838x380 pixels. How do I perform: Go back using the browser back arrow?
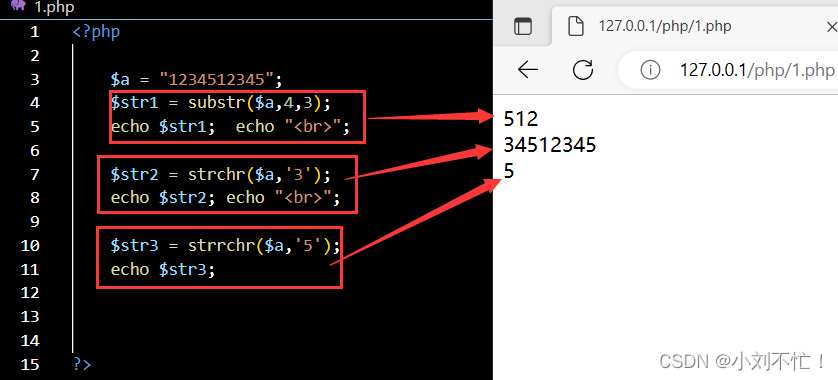[527, 69]
